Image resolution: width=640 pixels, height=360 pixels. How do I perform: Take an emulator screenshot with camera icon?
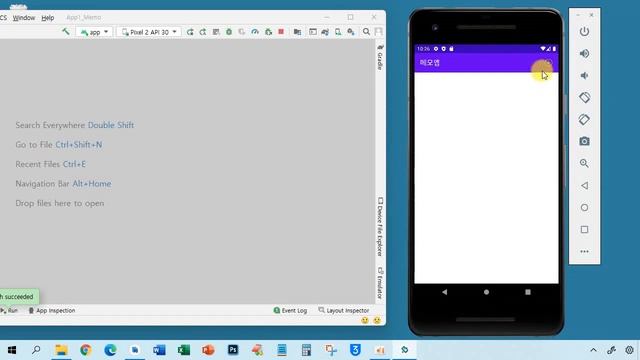tap(584, 141)
